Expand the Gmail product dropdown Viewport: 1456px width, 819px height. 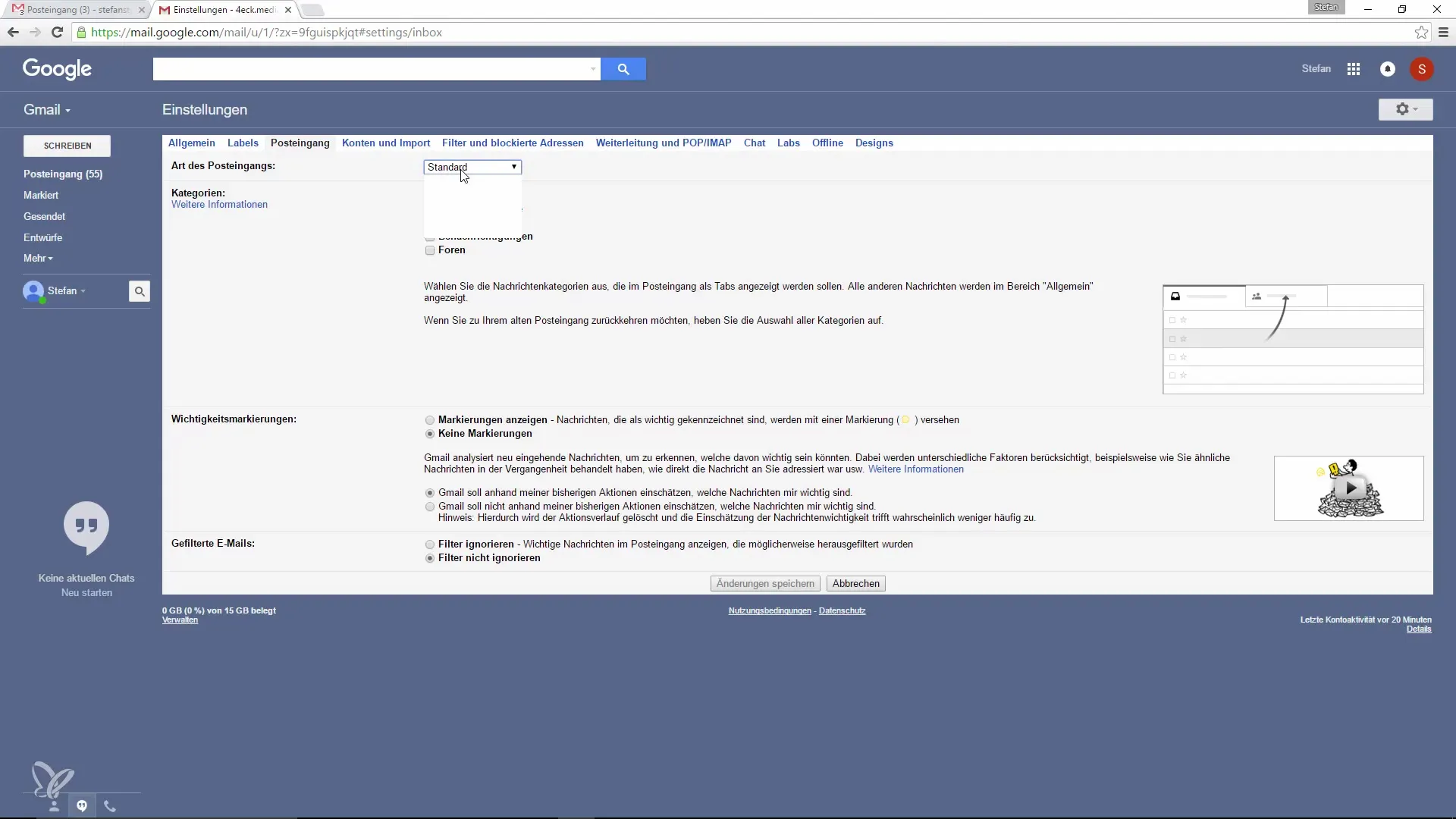pos(47,110)
